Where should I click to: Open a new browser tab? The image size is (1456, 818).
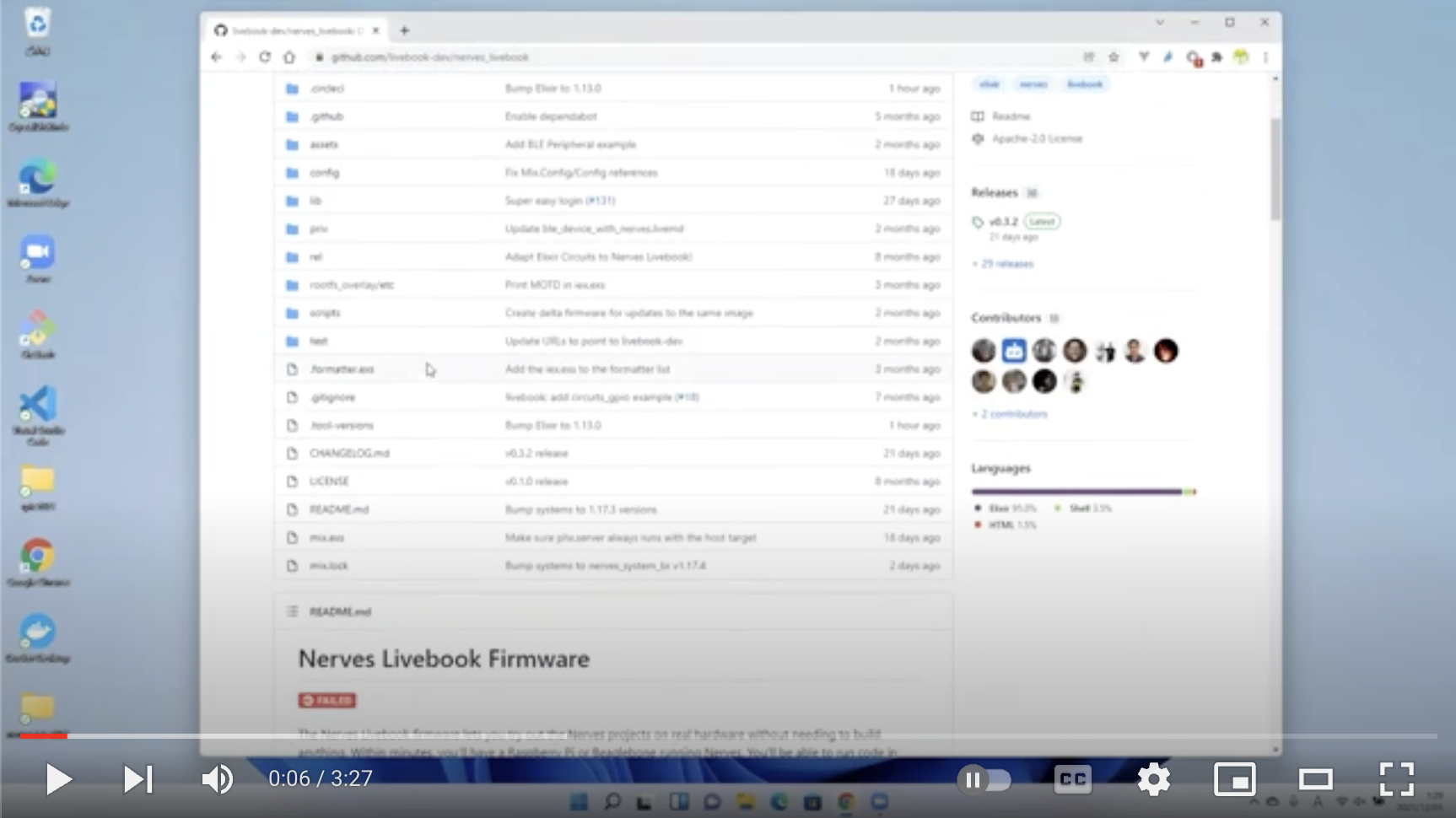pos(405,30)
